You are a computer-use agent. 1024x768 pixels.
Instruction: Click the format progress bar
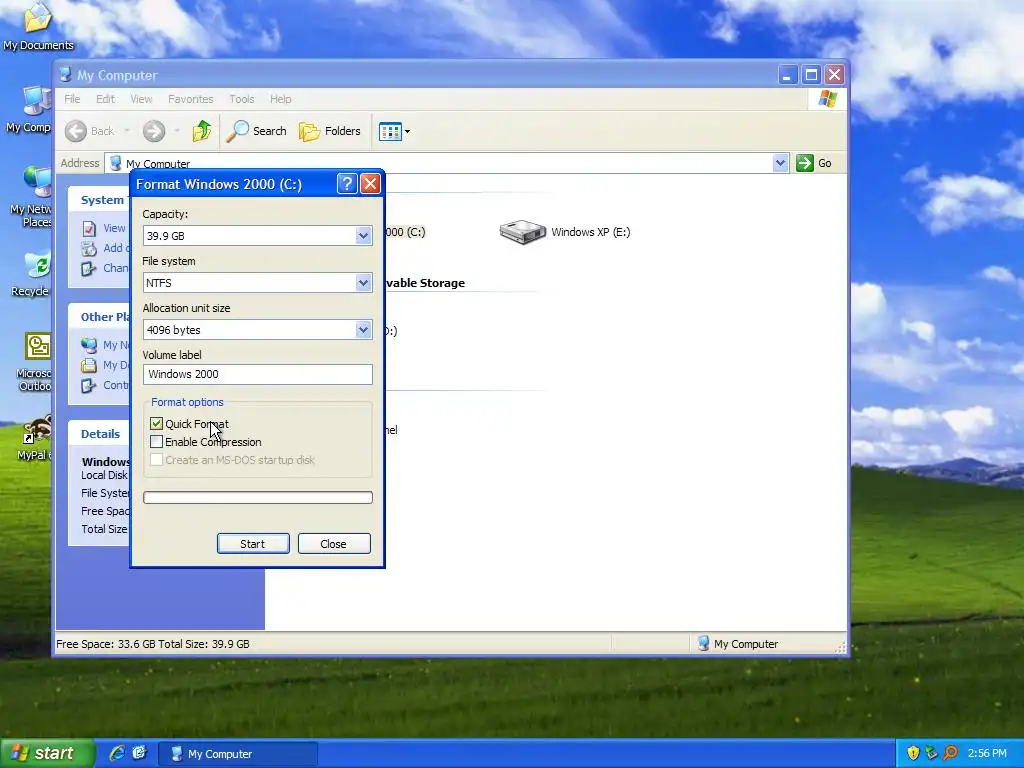[x=257, y=498]
